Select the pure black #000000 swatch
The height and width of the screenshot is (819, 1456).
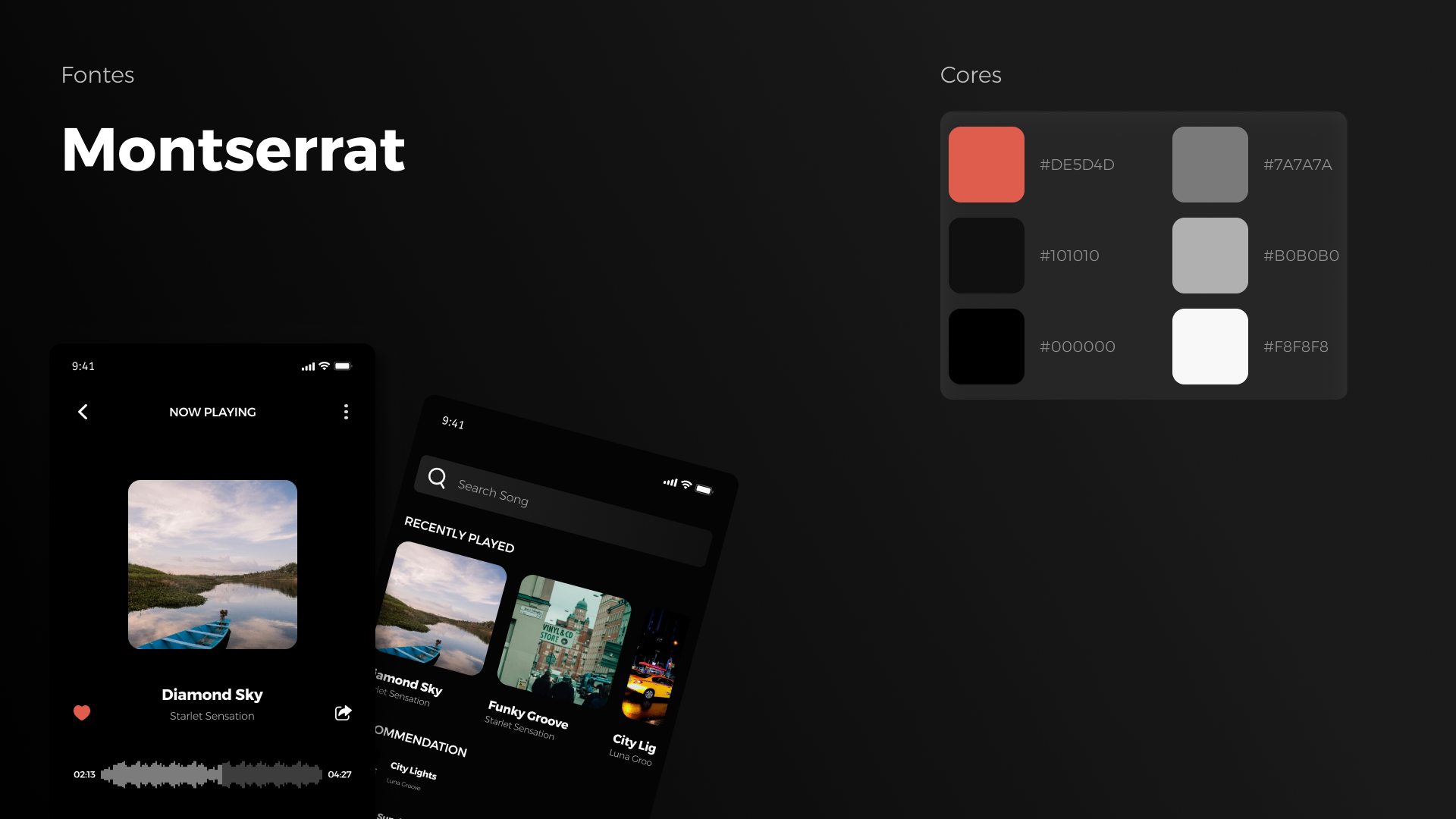click(986, 347)
